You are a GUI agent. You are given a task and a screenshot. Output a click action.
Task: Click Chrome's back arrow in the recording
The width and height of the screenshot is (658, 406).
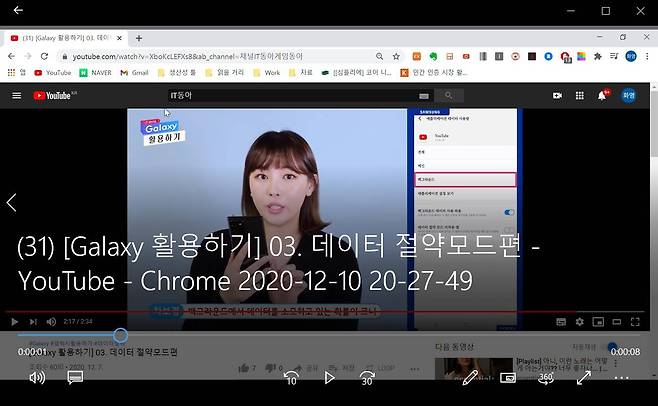coord(11,56)
